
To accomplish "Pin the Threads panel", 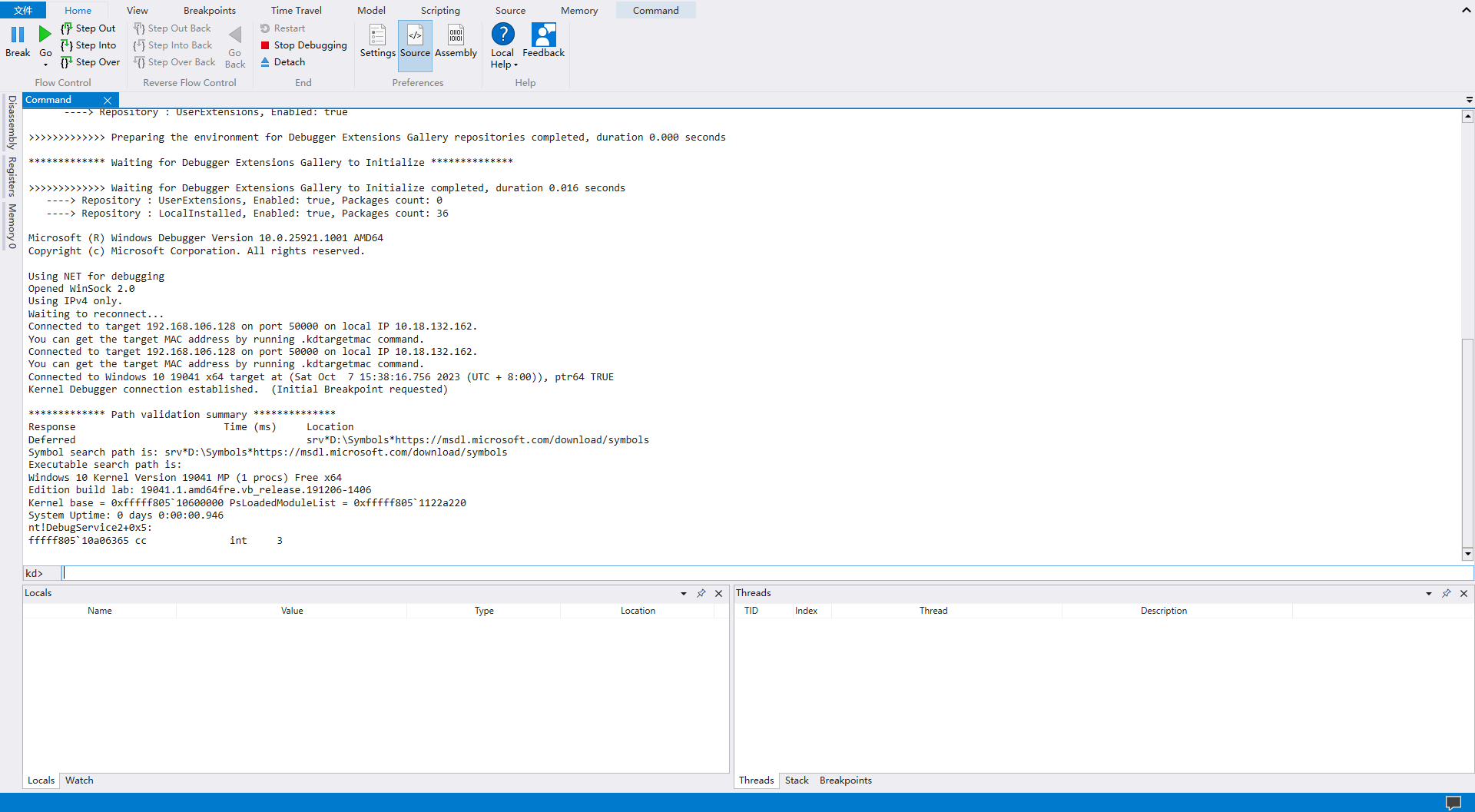I will point(1446,593).
